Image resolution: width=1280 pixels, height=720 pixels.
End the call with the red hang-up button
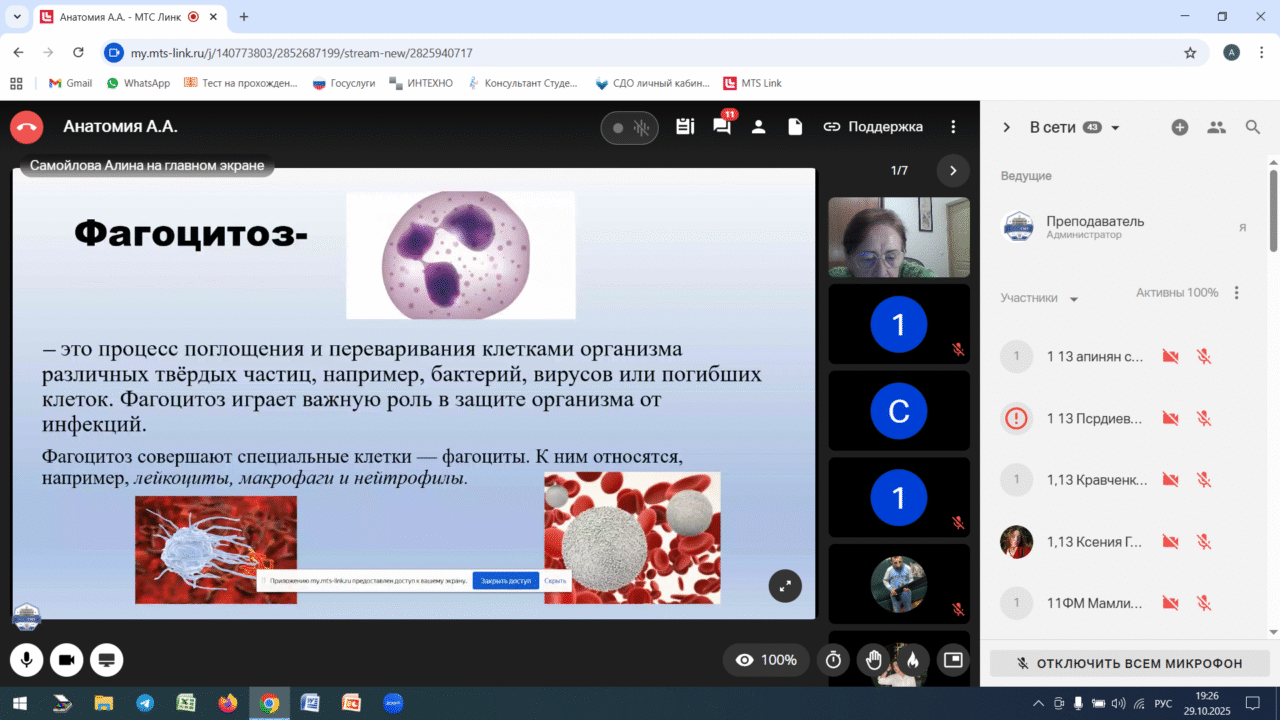(x=27, y=127)
